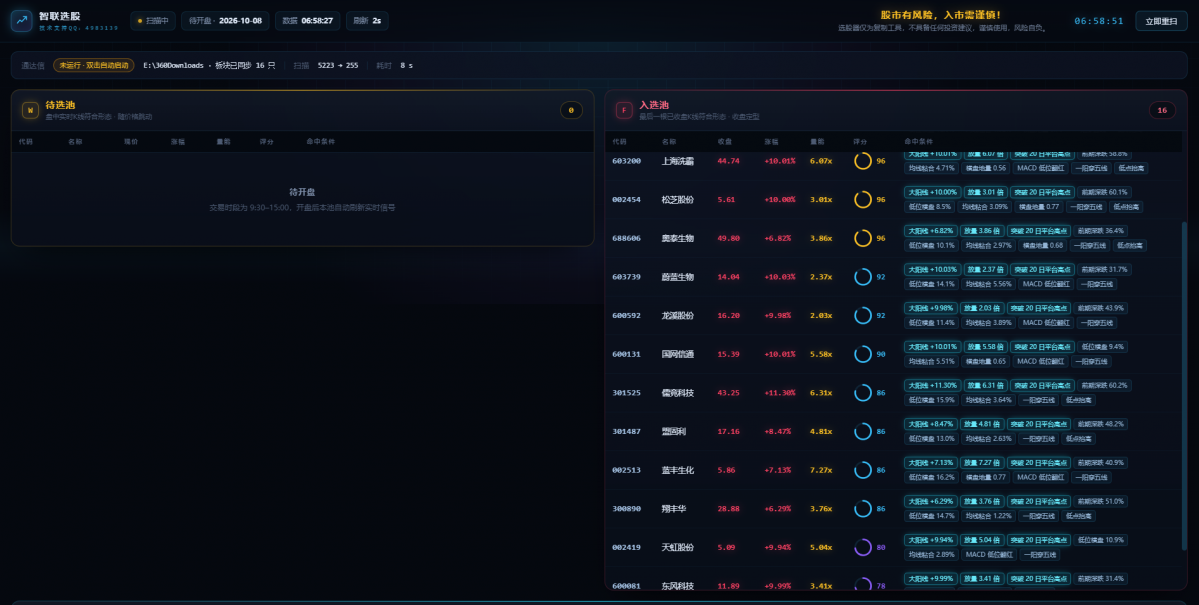Click the 智联选股 trend-arrow logo icon

[x=21, y=21]
